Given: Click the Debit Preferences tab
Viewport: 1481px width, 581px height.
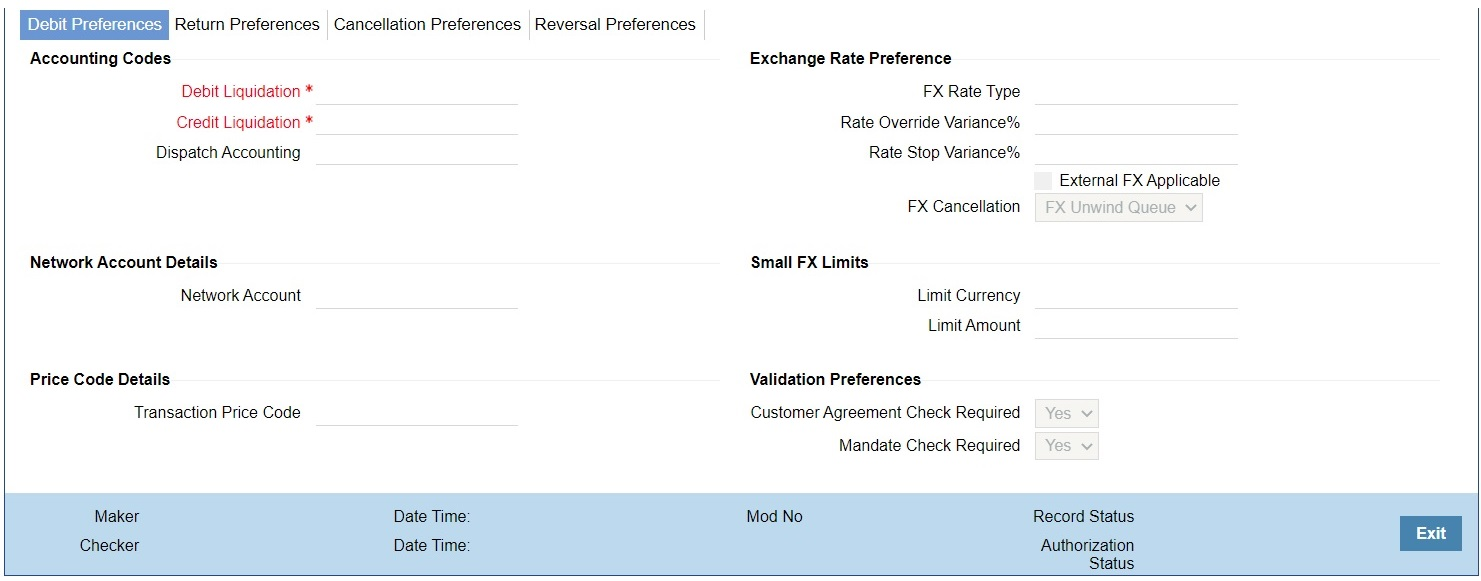Looking at the screenshot, I should click(x=94, y=24).
